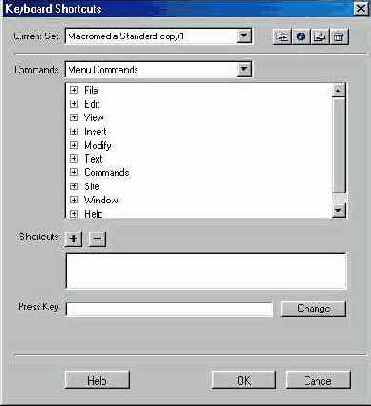371x406 pixels.
Task: Remove a shortcut with the minus button
Action: click(x=97, y=239)
